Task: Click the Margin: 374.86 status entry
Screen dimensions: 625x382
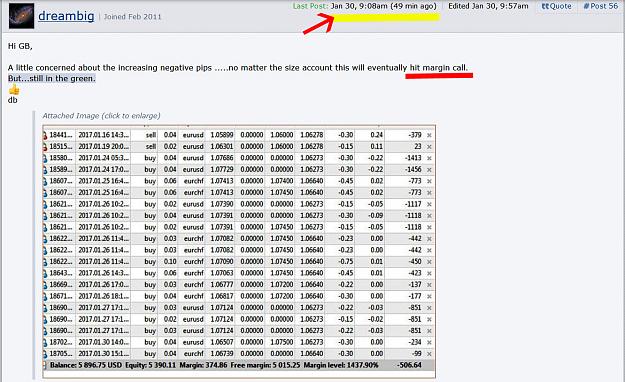Action: (x=203, y=365)
